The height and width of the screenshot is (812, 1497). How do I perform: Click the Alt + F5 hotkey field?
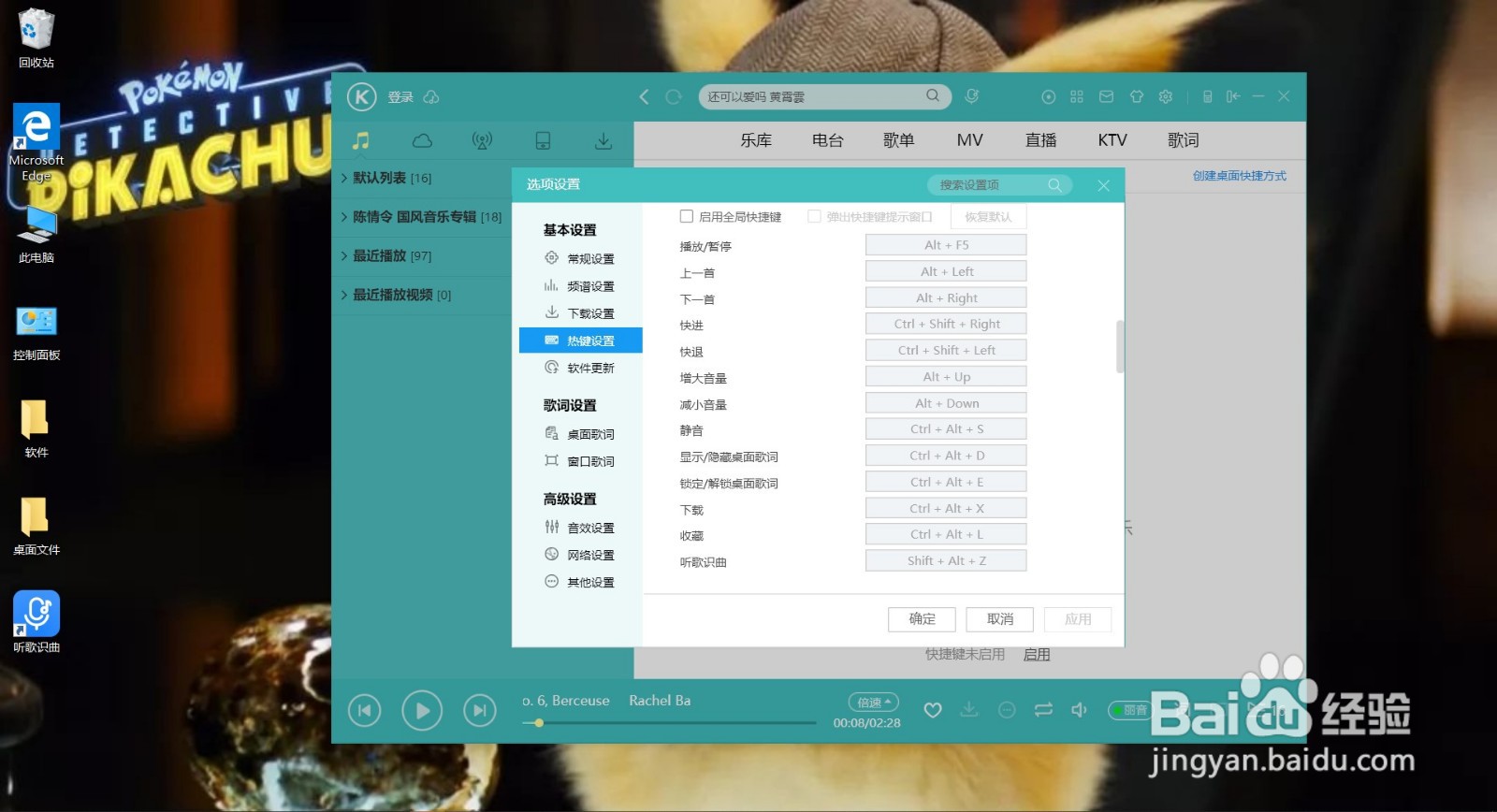point(946,245)
